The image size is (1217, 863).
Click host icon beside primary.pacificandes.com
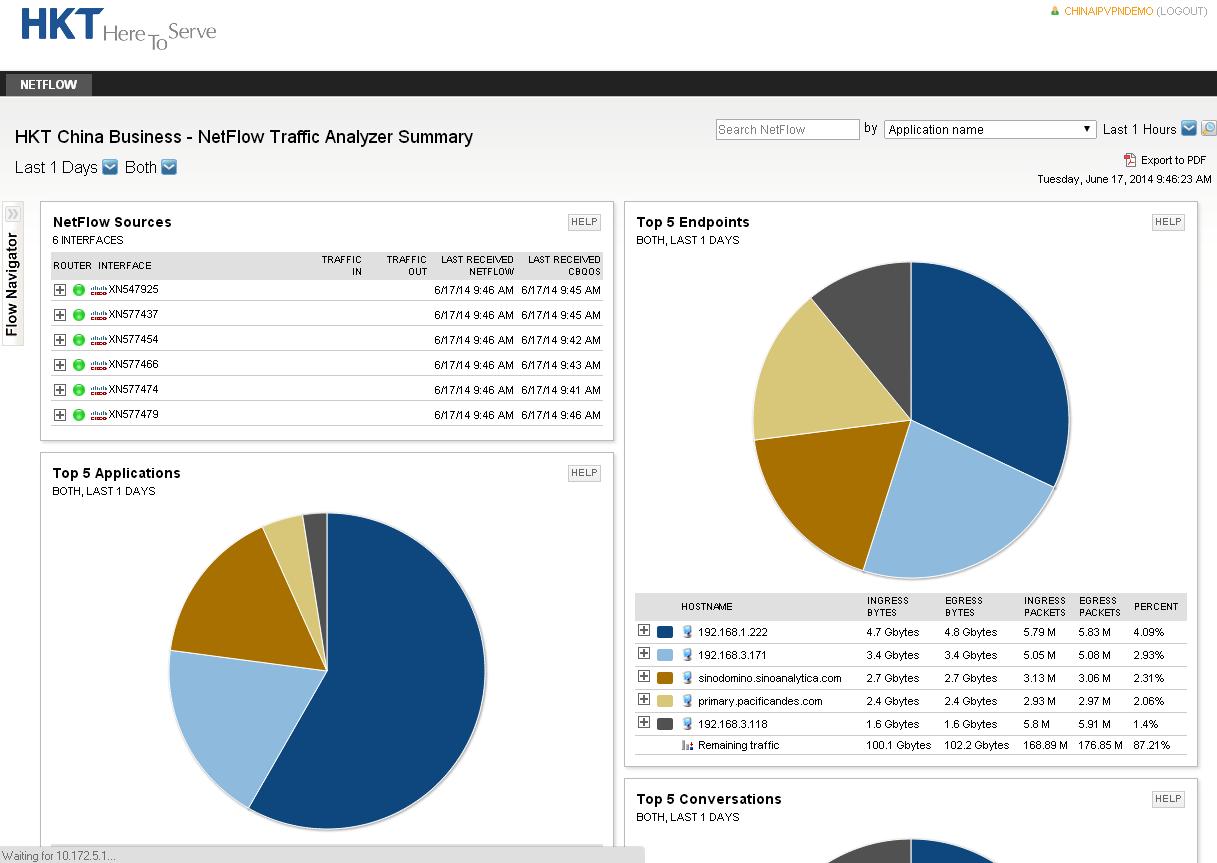687,701
